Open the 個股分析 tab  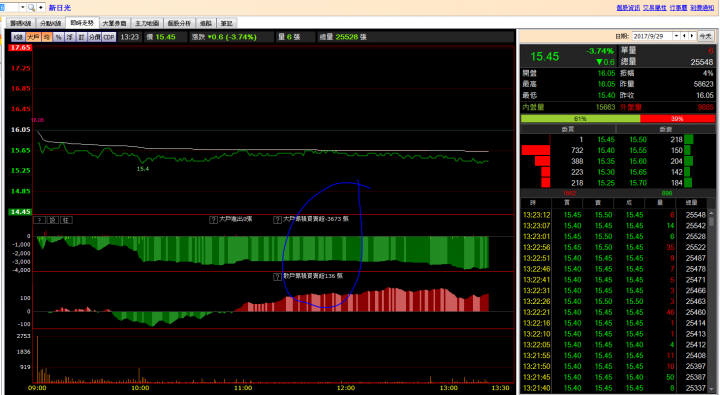179,23
